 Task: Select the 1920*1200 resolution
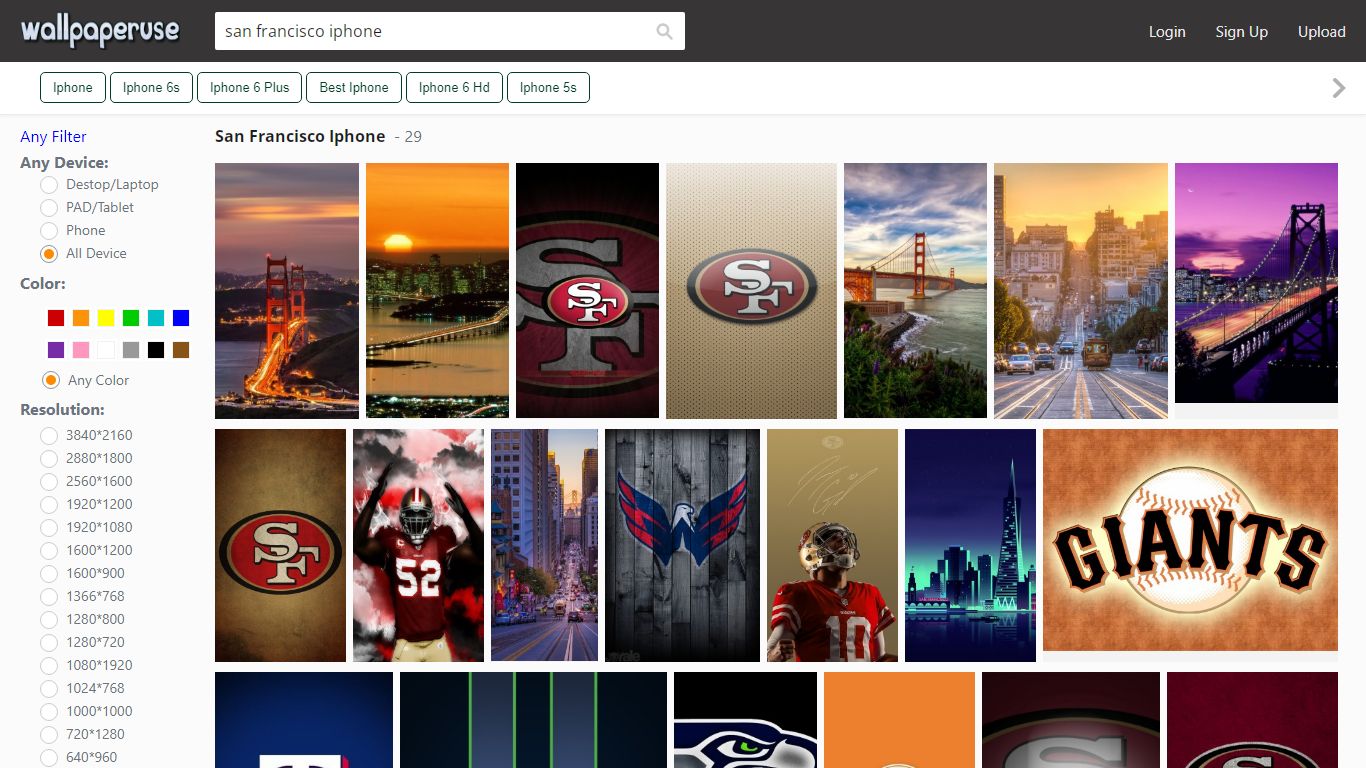pyautogui.click(x=49, y=504)
